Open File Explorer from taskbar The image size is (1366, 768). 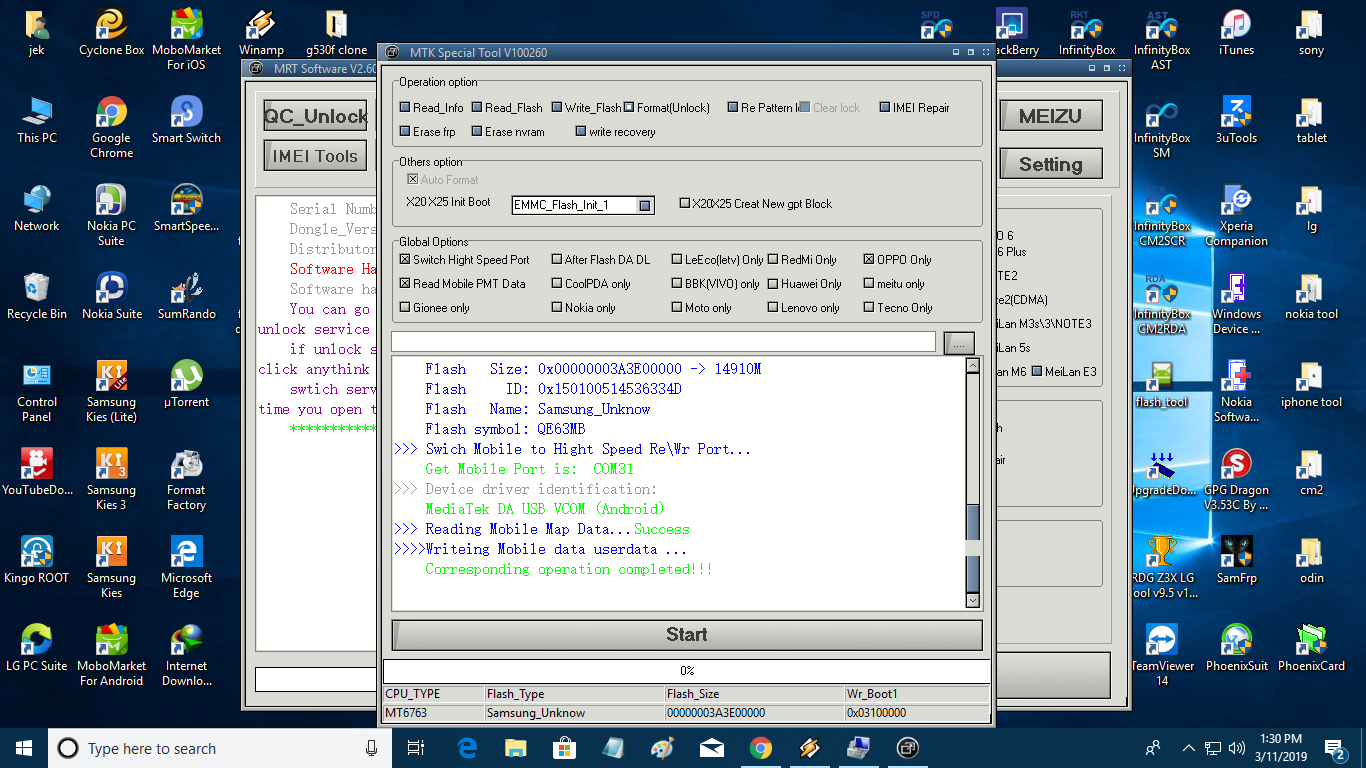click(x=516, y=748)
